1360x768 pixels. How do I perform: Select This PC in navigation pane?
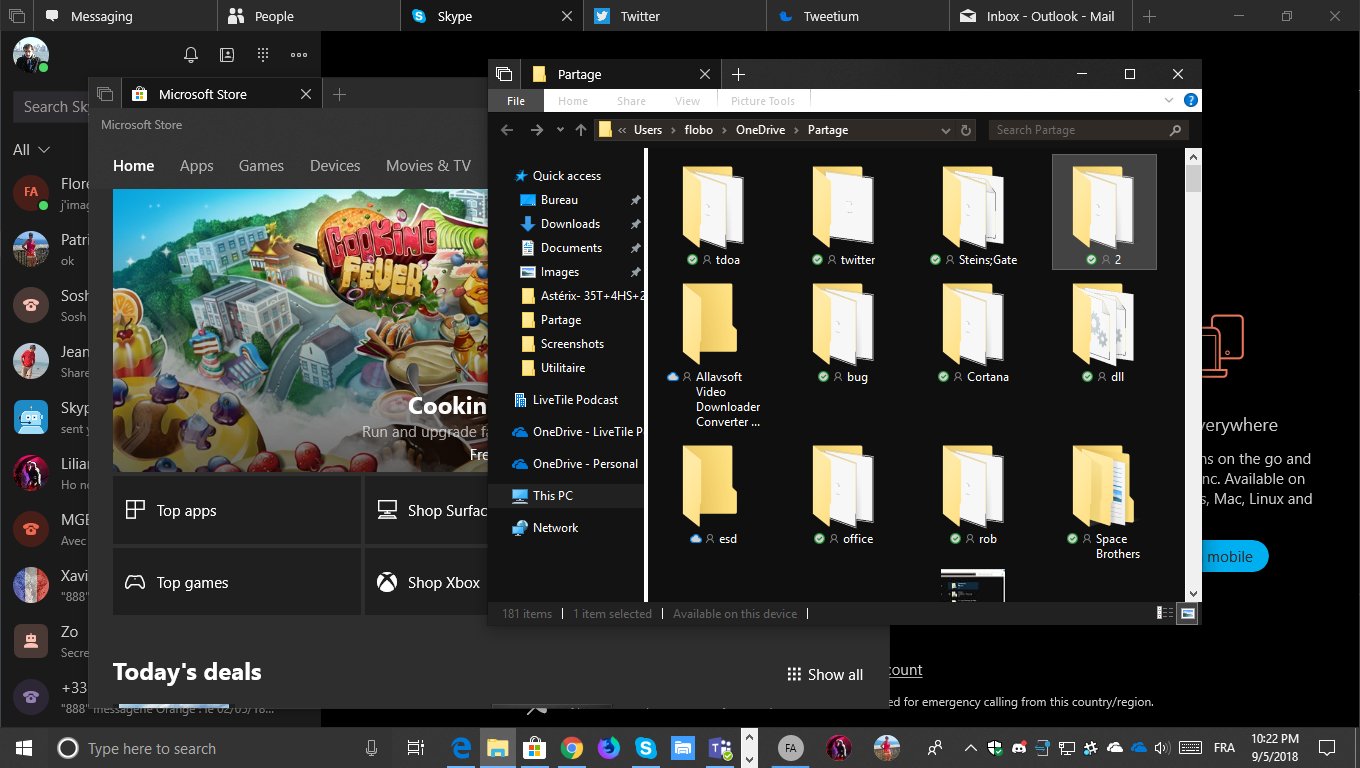[x=567, y=495]
